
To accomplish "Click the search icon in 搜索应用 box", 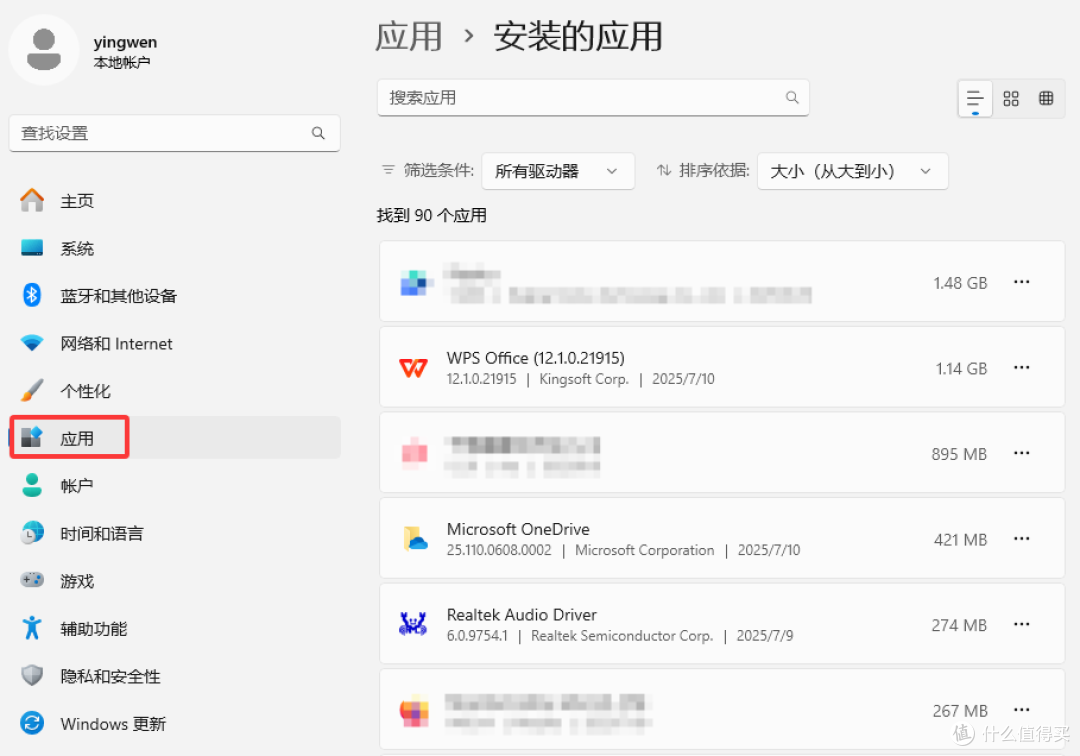I will [x=792, y=98].
